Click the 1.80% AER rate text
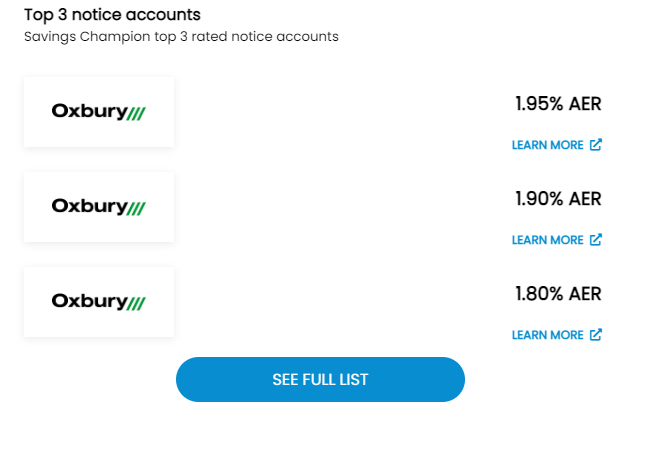Screen dimensions: 668x467 pyautogui.click(x=558, y=294)
